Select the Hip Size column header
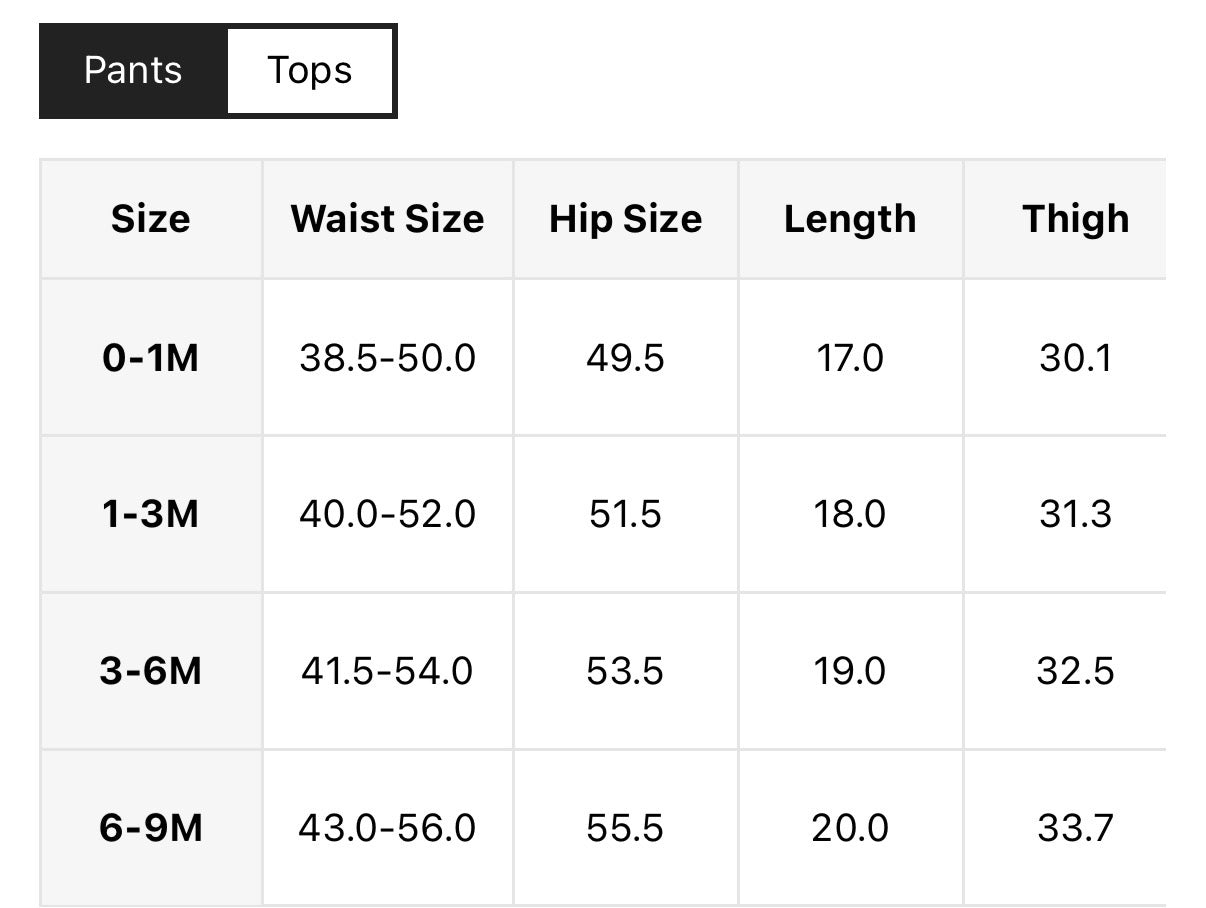Screen dimensions: 1206x908 point(625,219)
